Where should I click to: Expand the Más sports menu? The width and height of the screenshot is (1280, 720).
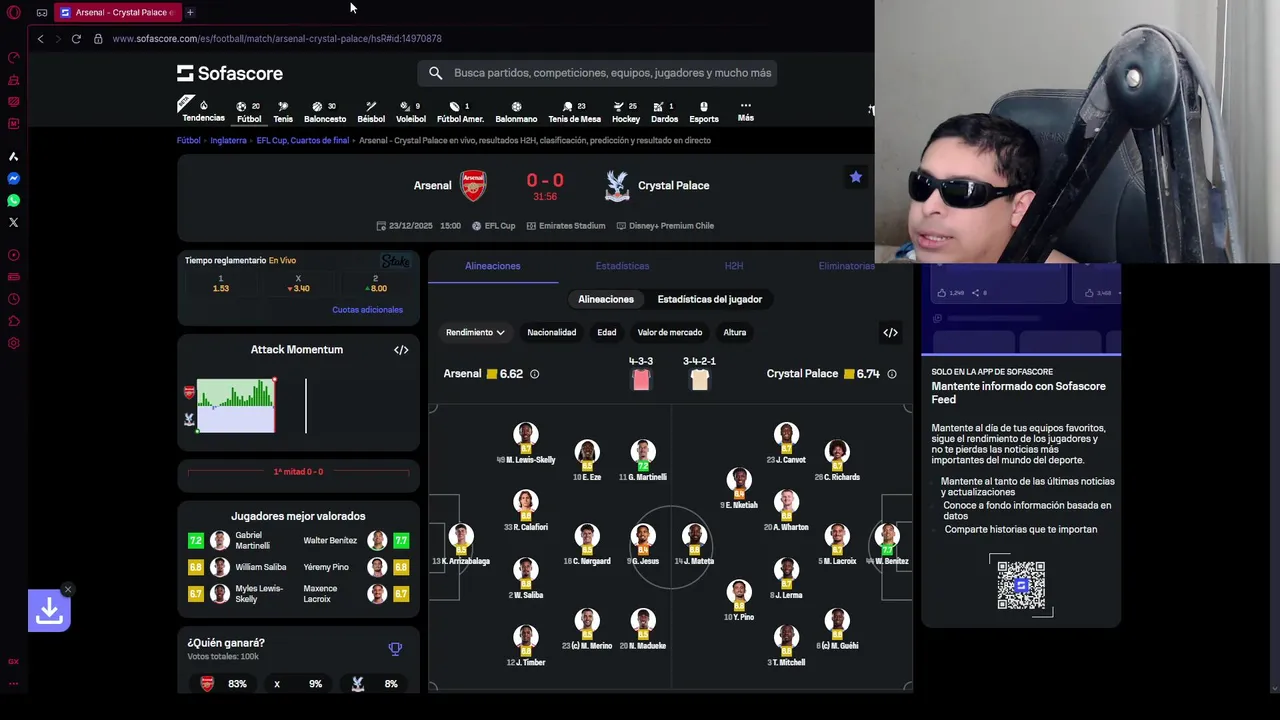coord(746,111)
